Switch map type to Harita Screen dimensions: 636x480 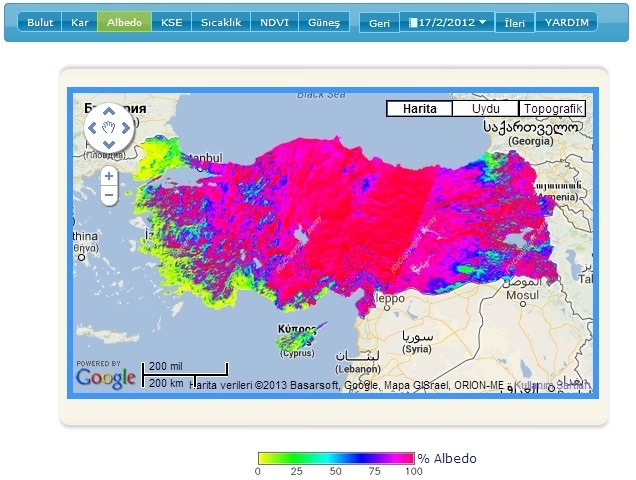(x=419, y=109)
